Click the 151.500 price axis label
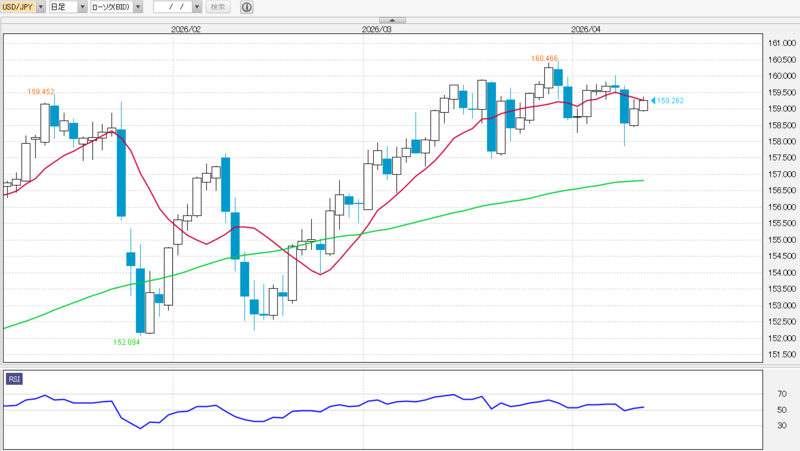Screen dimensions: 800x451 [x=782, y=355]
